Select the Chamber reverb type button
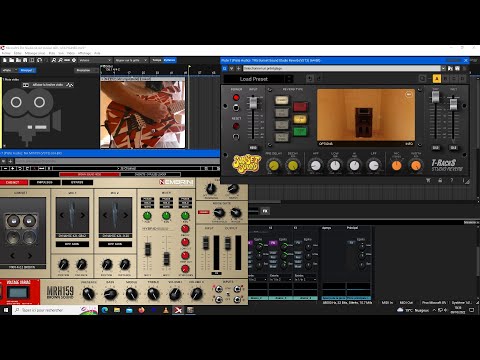Screen dimensions: 480x360 (x=282, y=100)
